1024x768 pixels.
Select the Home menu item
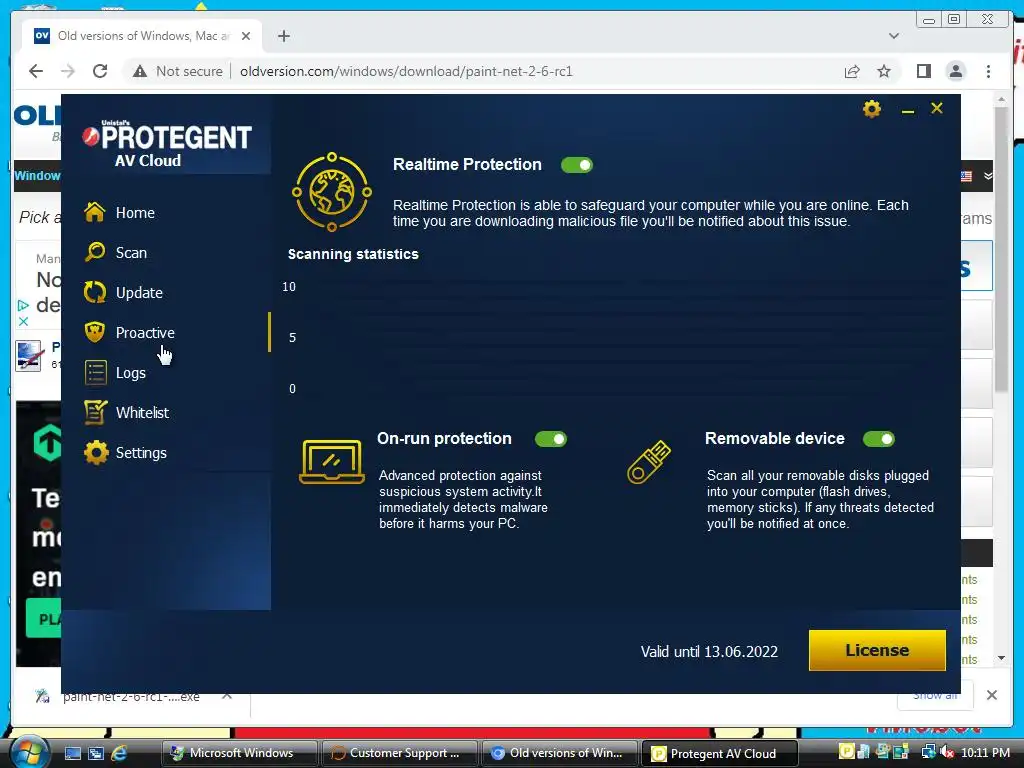point(135,213)
